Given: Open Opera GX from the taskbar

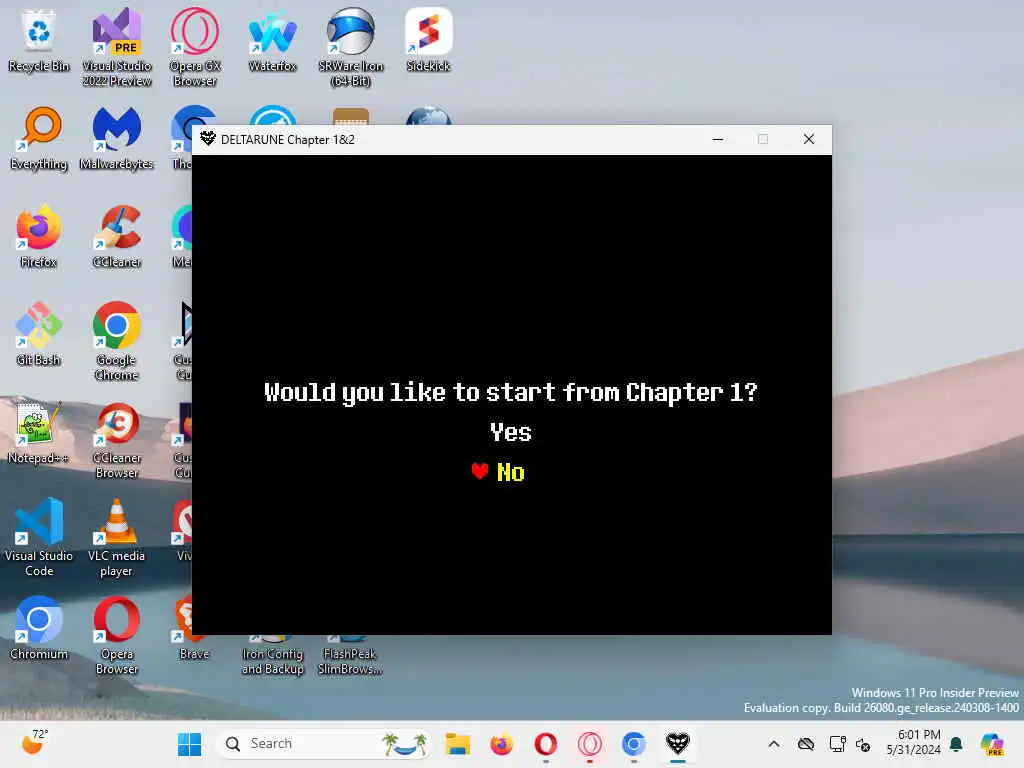Looking at the screenshot, I should click(x=590, y=744).
